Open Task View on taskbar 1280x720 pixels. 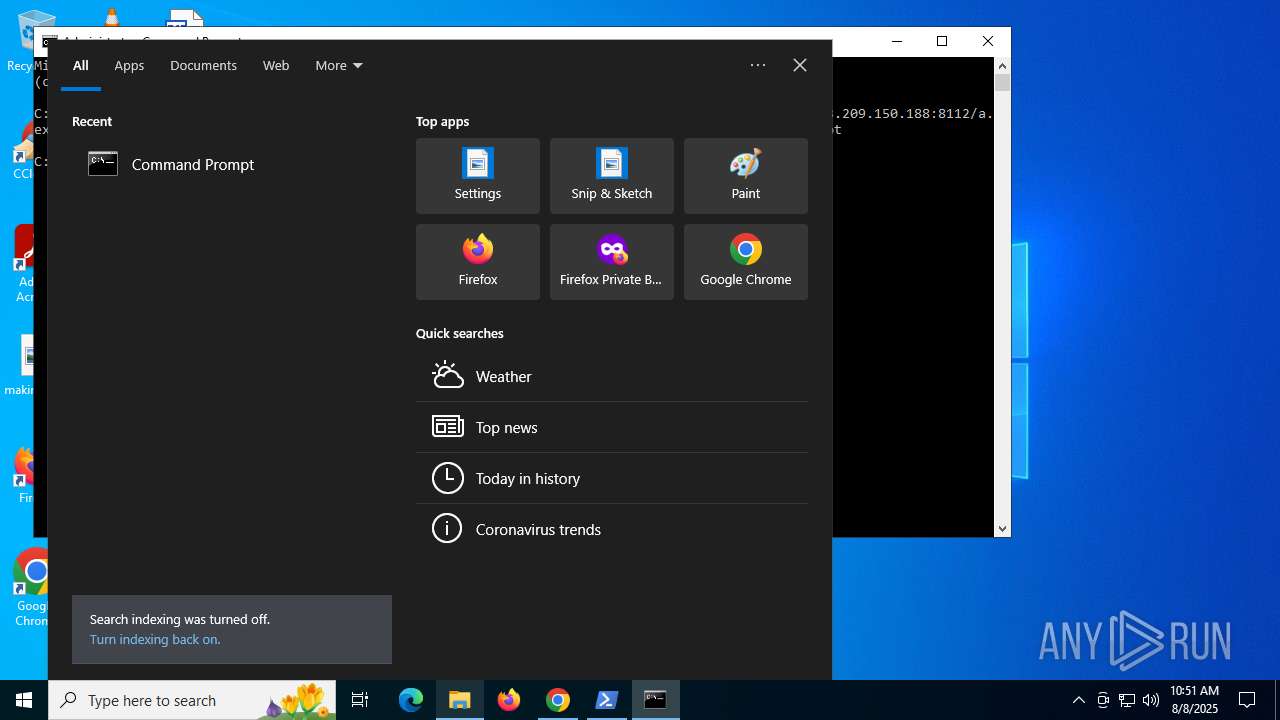tap(360, 700)
